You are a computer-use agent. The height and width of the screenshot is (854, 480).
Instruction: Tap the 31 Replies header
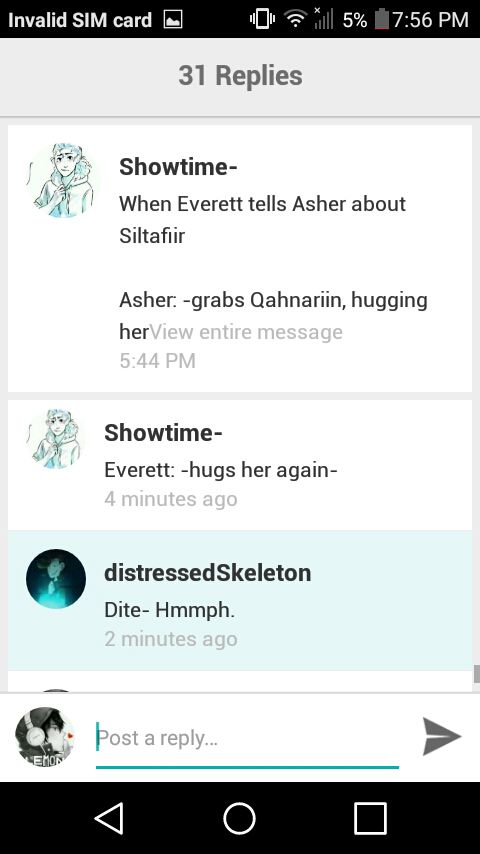240,75
